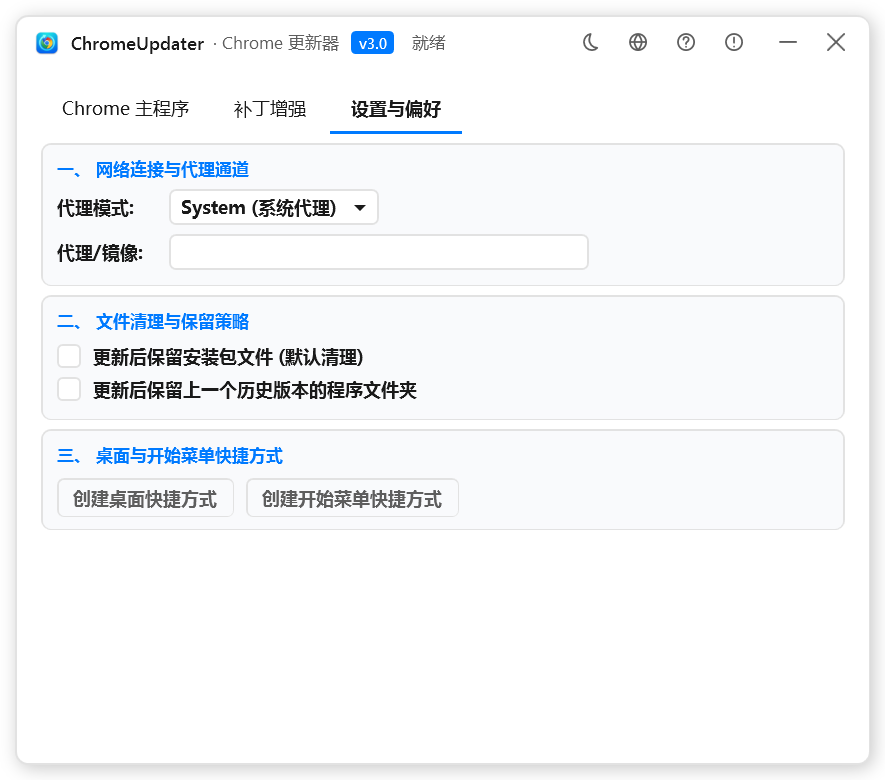This screenshot has height=780, width=885.
Task: Minimize the ChromeUpdater window
Action: 788,42
